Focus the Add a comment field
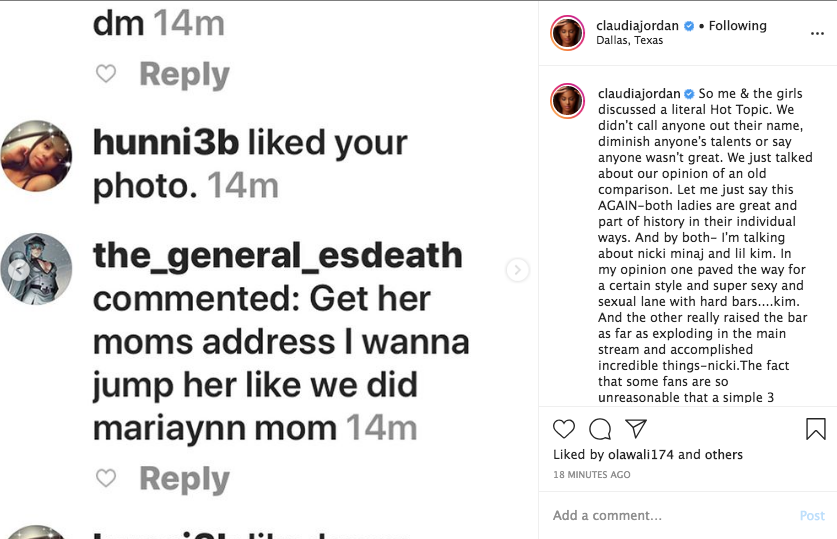The width and height of the screenshot is (837, 539). 670,515
